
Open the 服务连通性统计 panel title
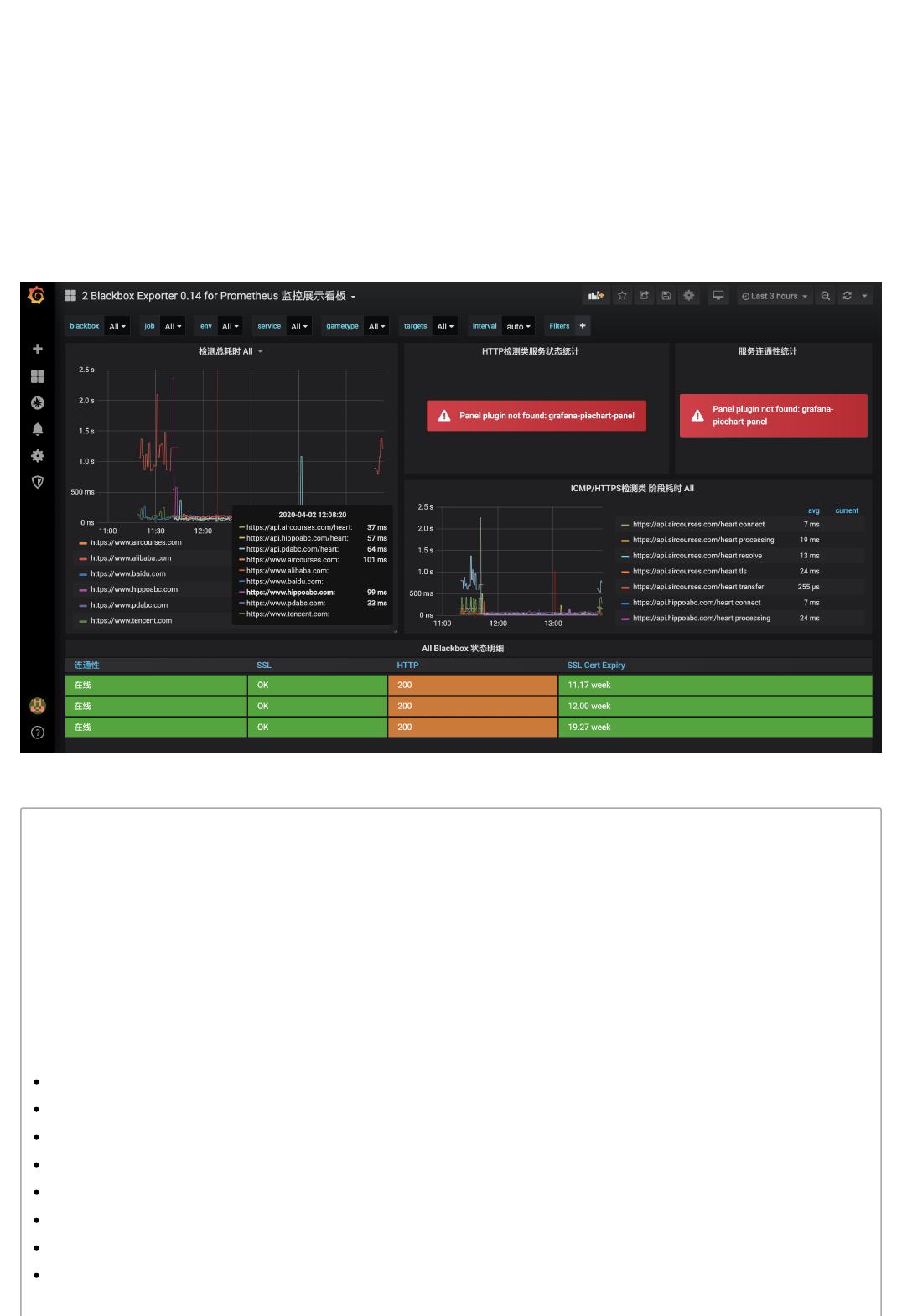[x=767, y=351]
